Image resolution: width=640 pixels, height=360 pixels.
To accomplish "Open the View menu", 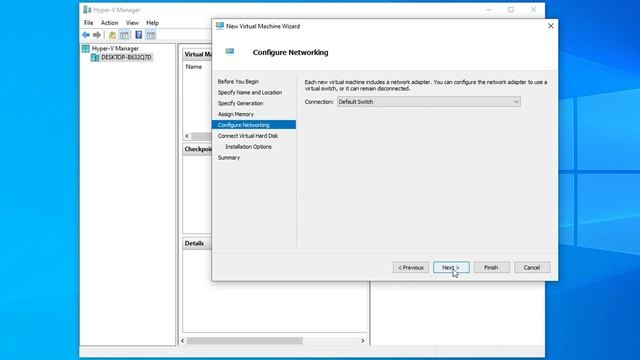I will click(132, 23).
